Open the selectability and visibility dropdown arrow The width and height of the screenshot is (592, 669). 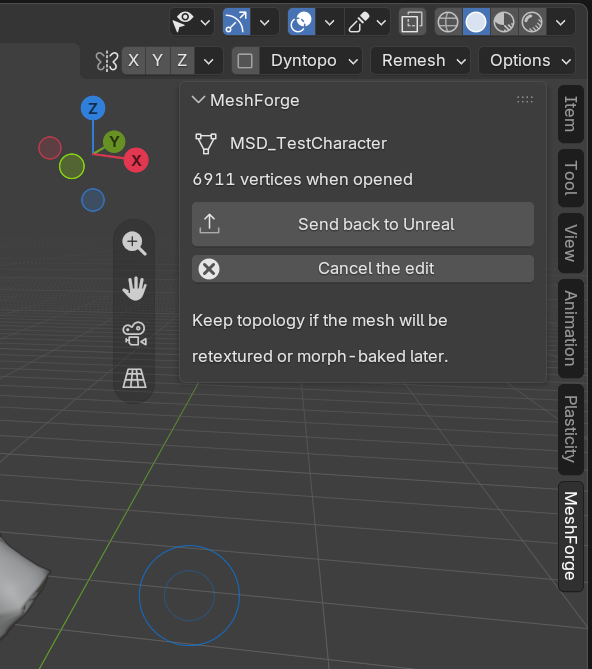206,22
